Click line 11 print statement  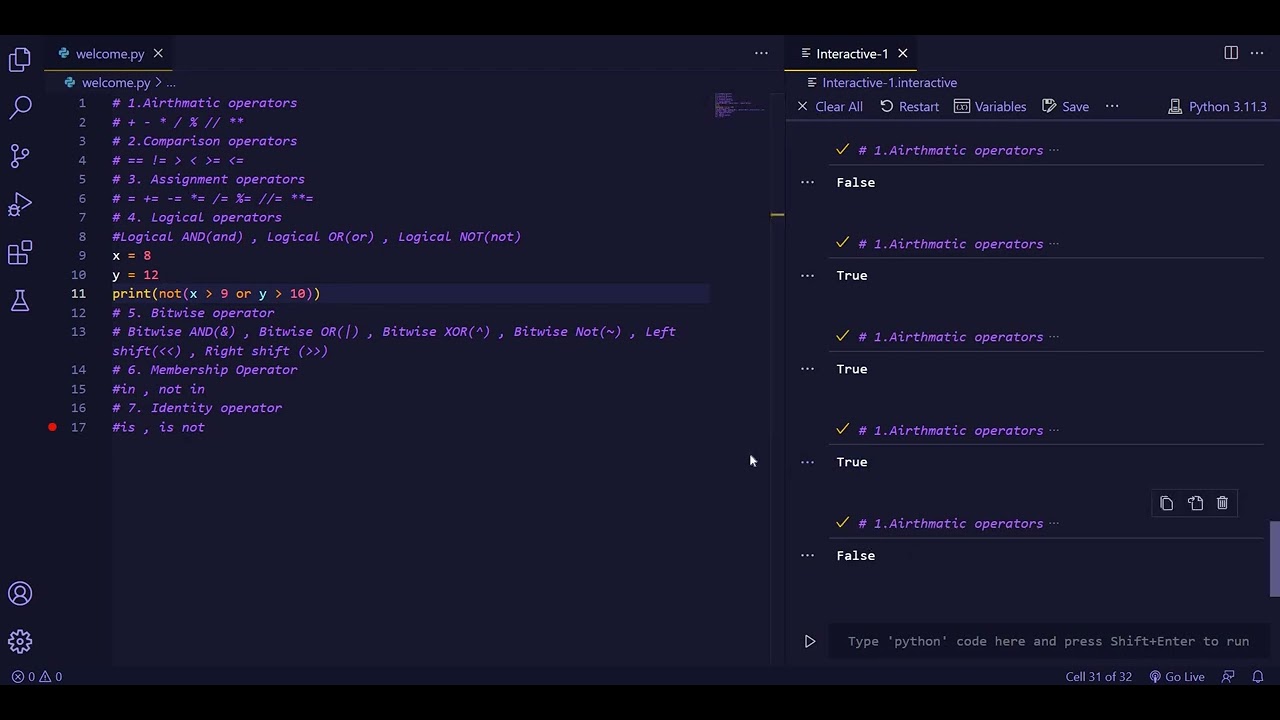click(x=216, y=294)
